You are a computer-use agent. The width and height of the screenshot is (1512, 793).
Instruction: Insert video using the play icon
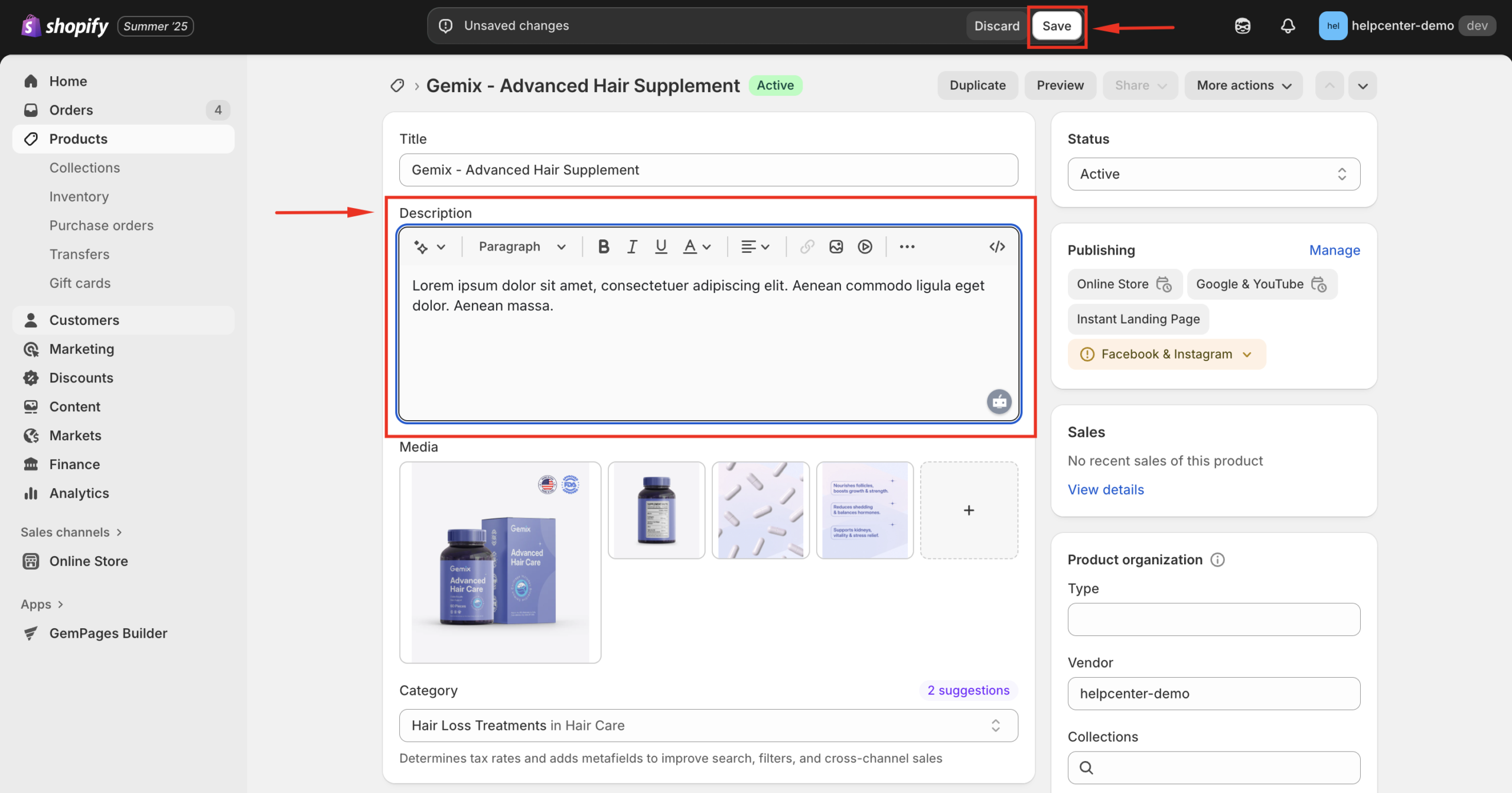[865, 246]
